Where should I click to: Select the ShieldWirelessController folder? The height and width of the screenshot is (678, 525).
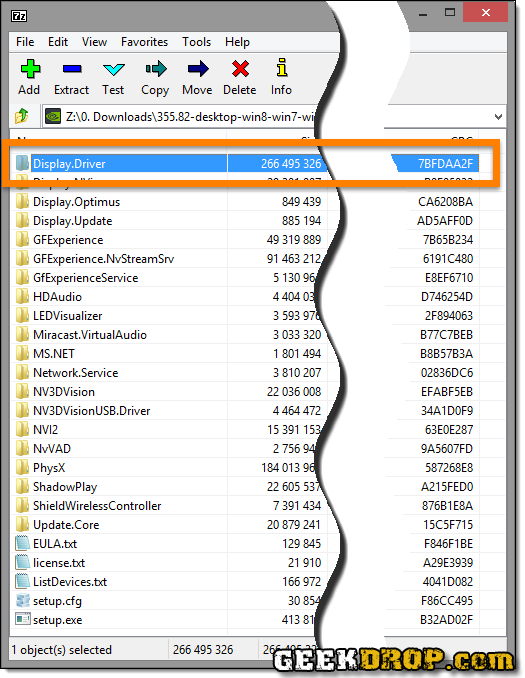pyautogui.click(x=97, y=506)
